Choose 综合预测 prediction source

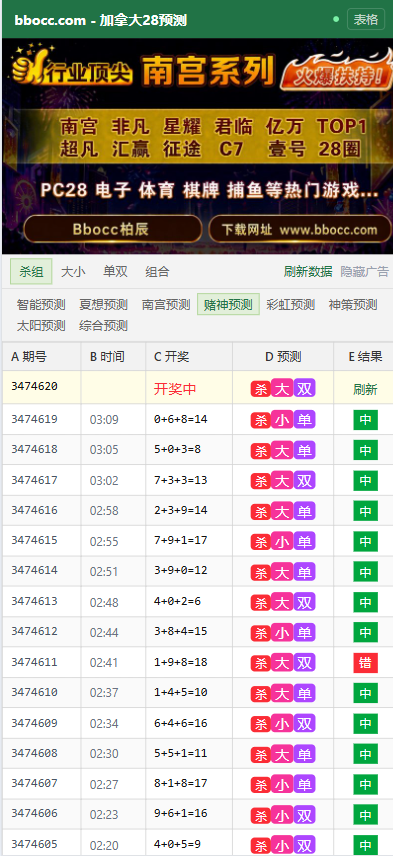pos(103,325)
